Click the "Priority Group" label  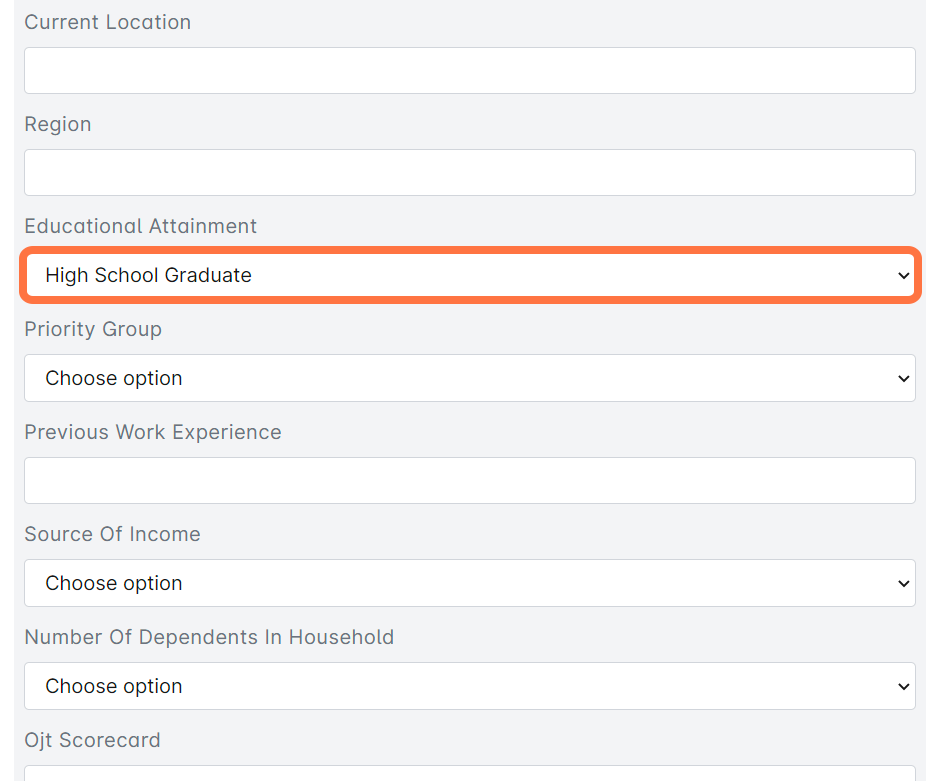click(93, 329)
